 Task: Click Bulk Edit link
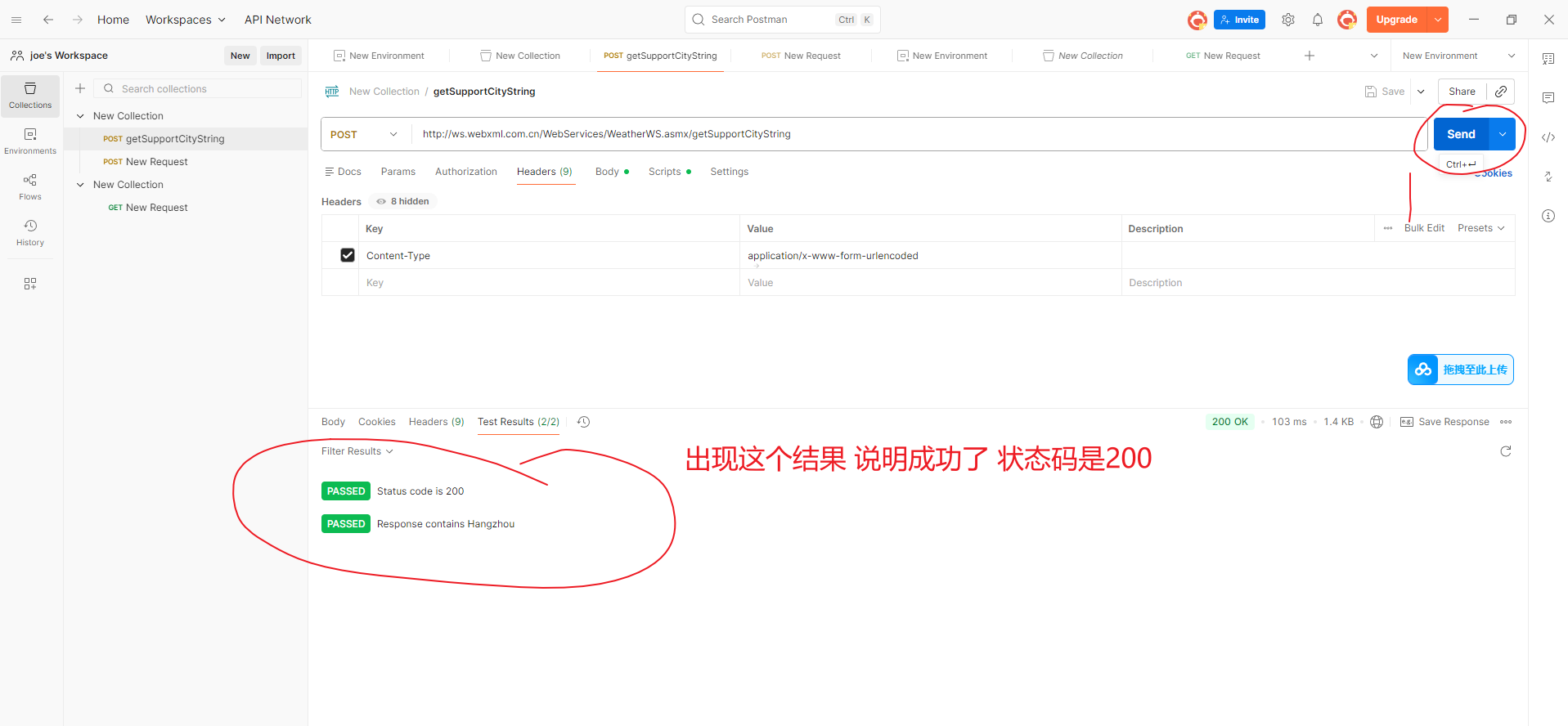pyautogui.click(x=1424, y=228)
